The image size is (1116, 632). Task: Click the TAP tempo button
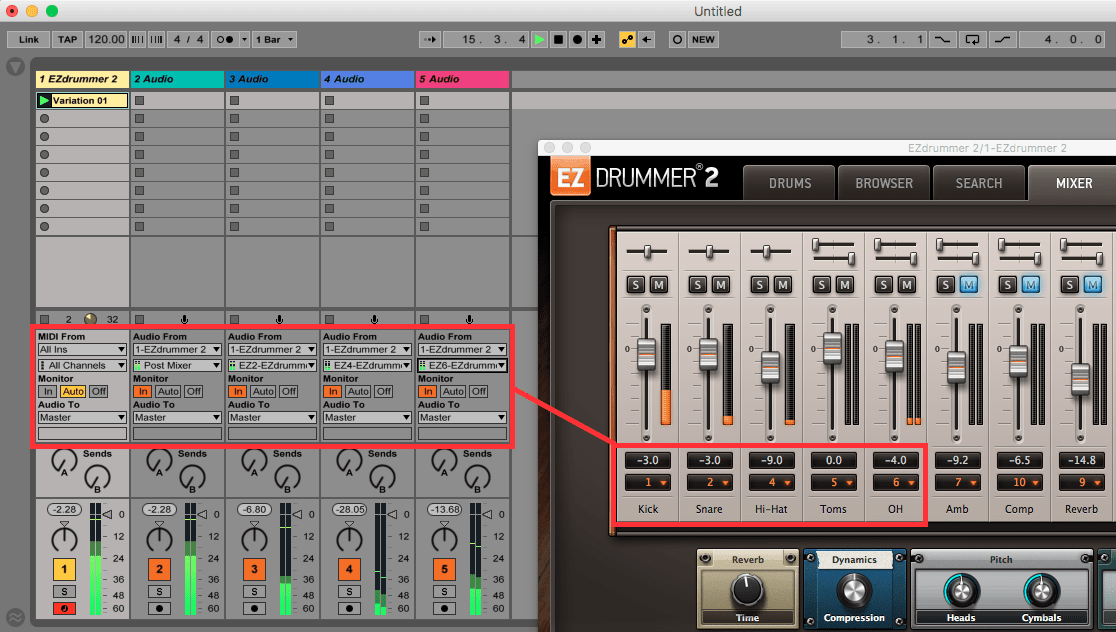coord(68,40)
